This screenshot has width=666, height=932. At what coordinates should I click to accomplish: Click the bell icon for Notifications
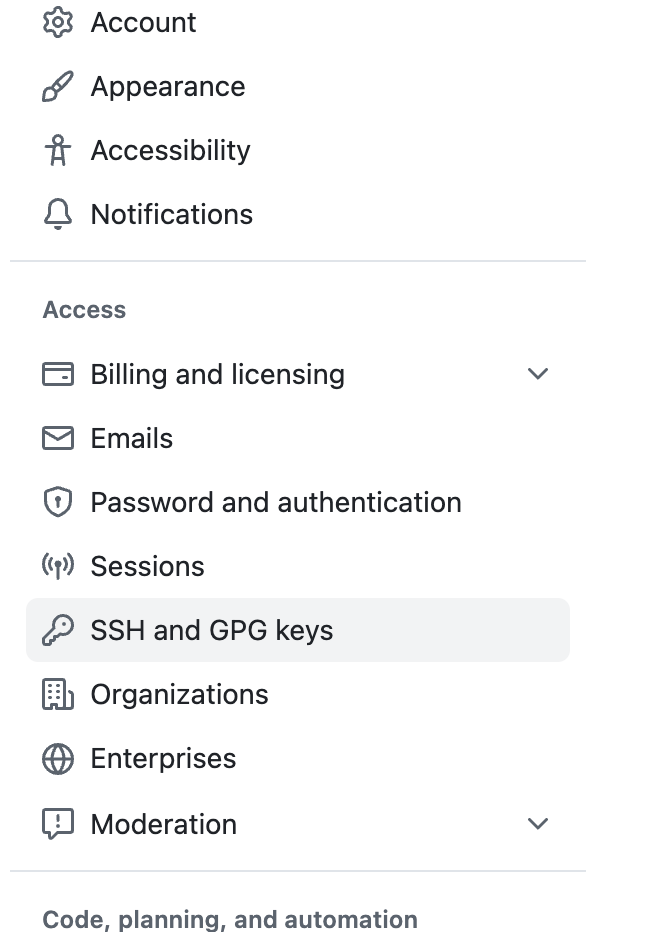click(58, 215)
